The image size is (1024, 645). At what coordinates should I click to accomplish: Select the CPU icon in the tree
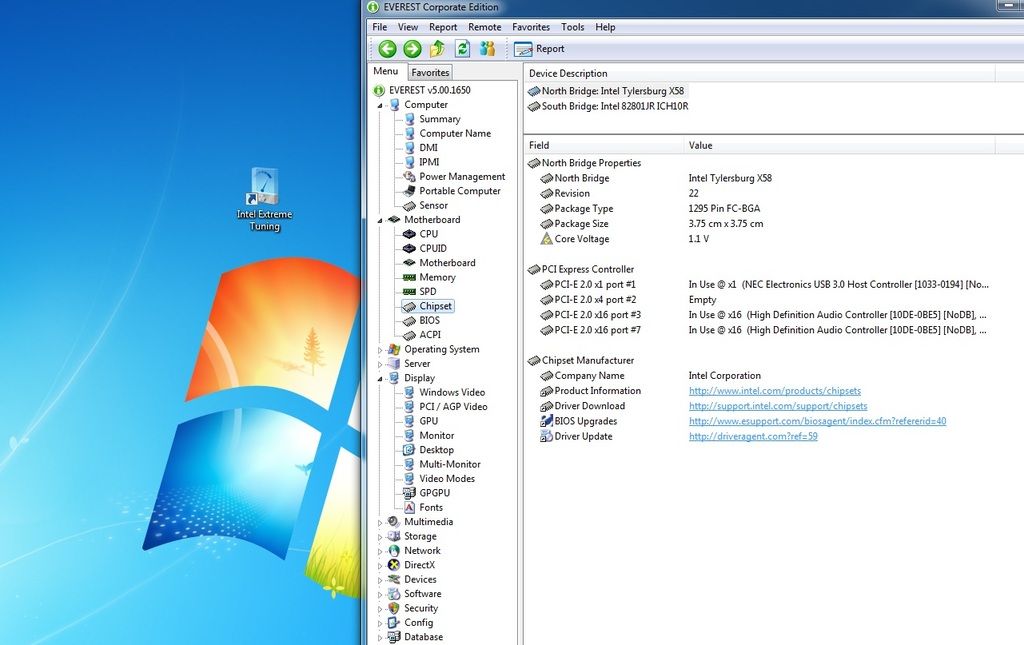pos(409,234)
